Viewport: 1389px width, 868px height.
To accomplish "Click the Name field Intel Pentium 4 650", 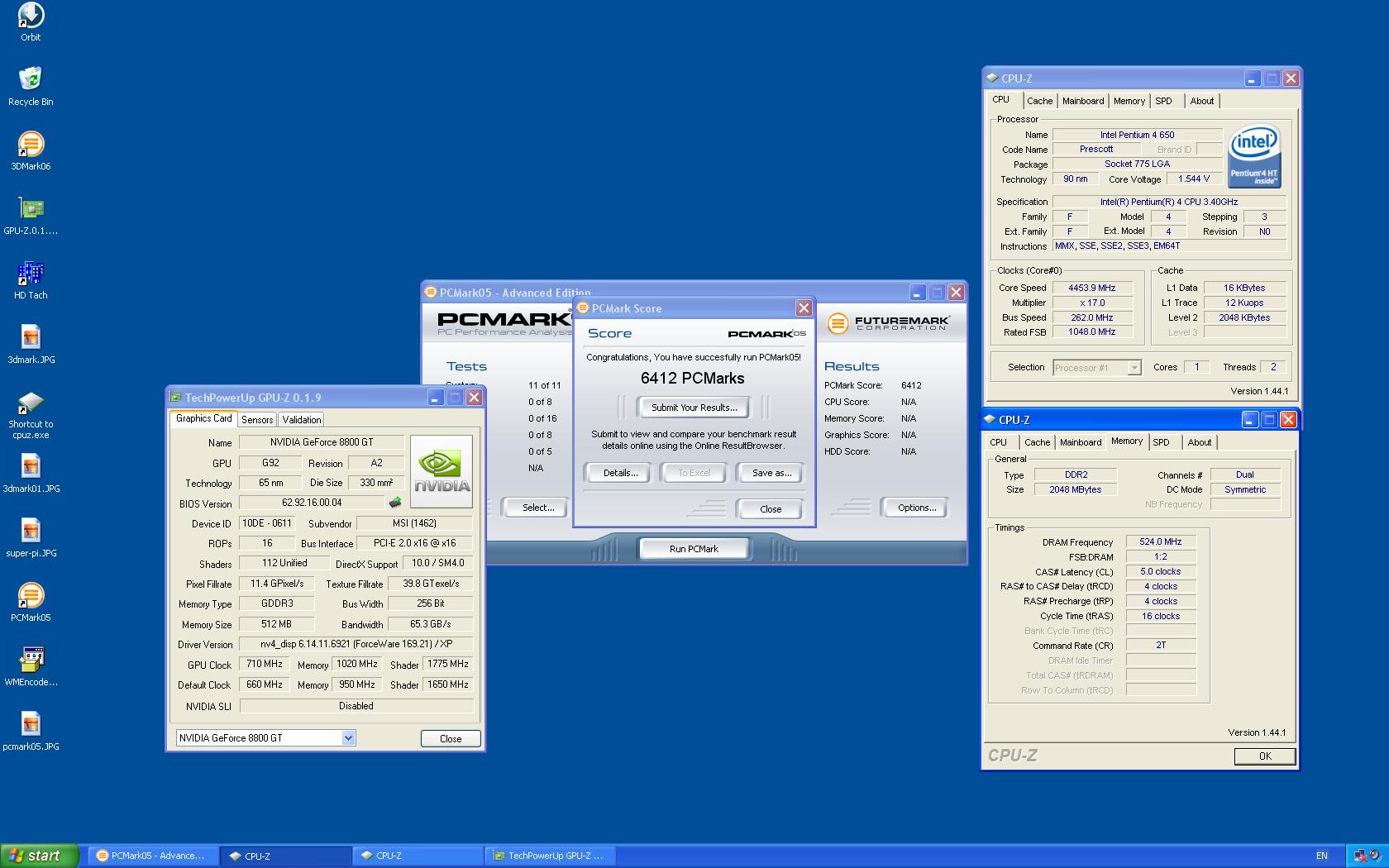I will [1137, 135].
